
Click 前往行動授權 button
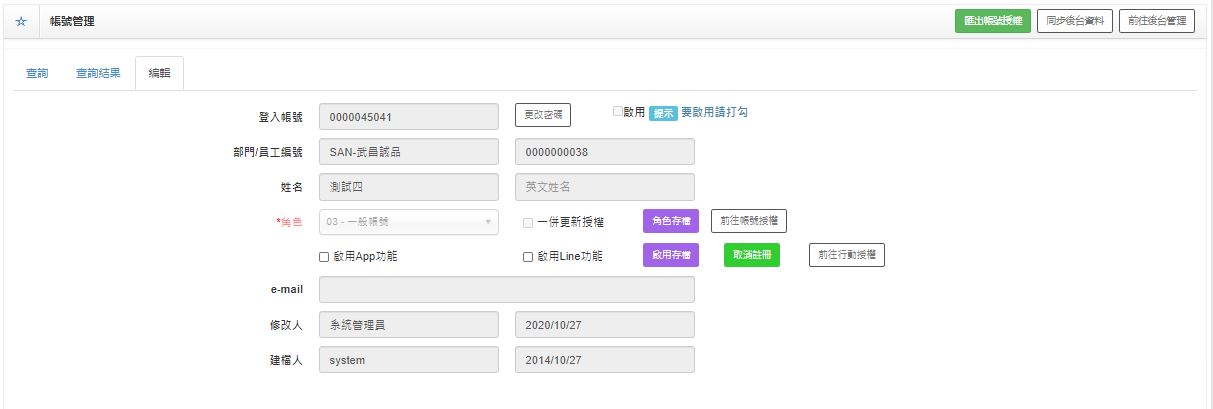click(847, 255)
